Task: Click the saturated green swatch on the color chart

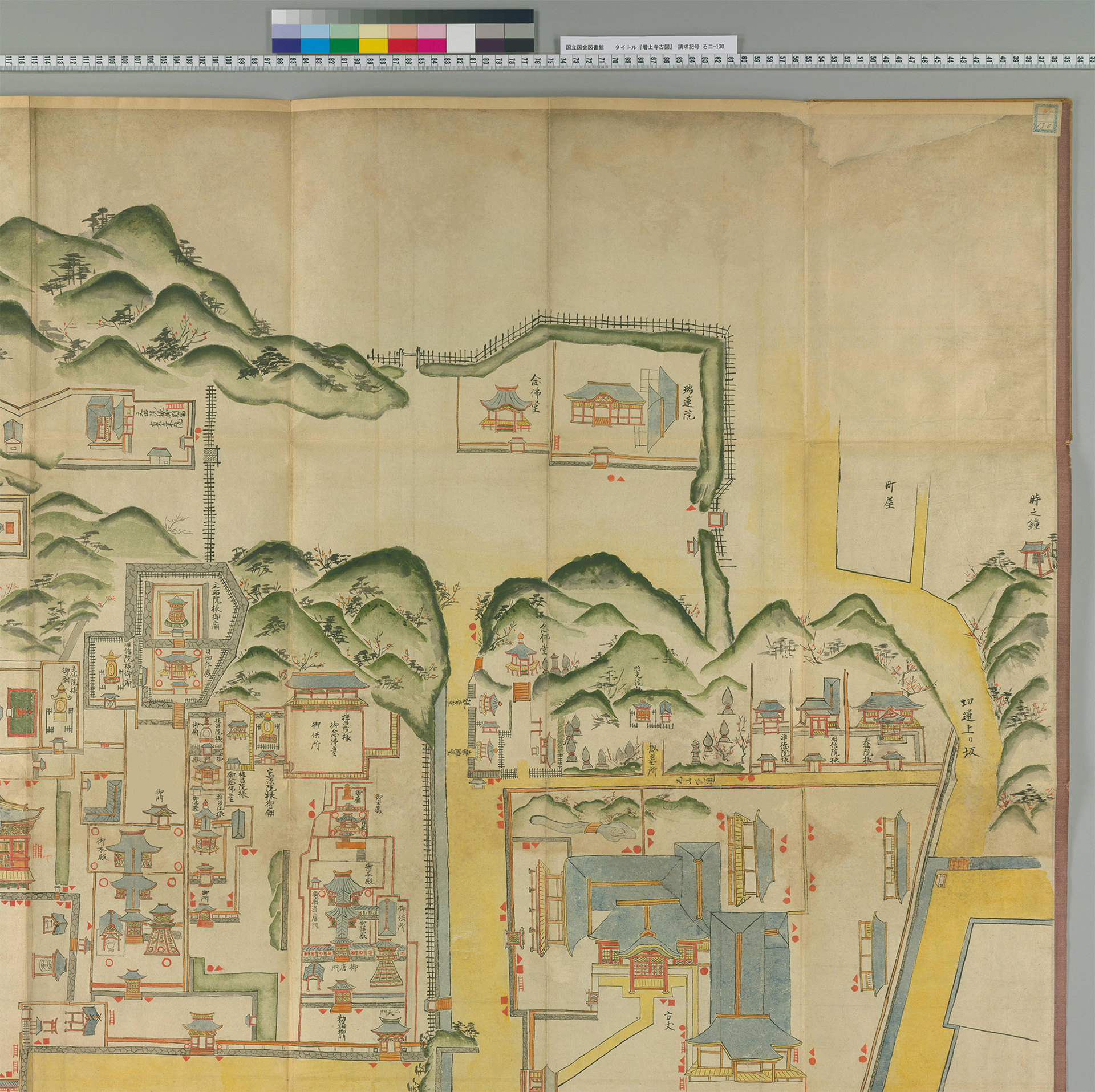Action: pos(344,44)
